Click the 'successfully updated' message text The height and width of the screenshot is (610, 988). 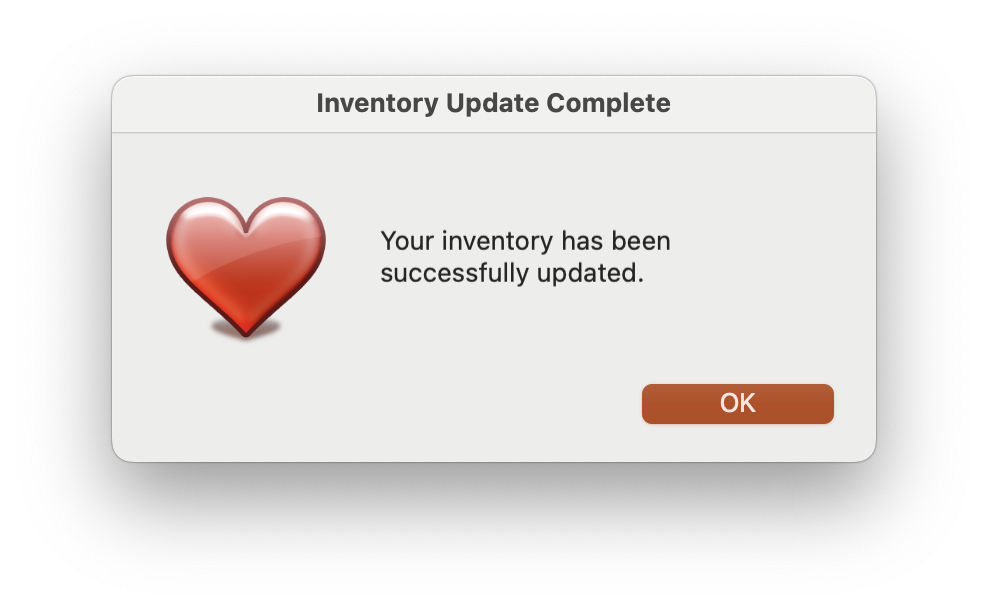512,273
